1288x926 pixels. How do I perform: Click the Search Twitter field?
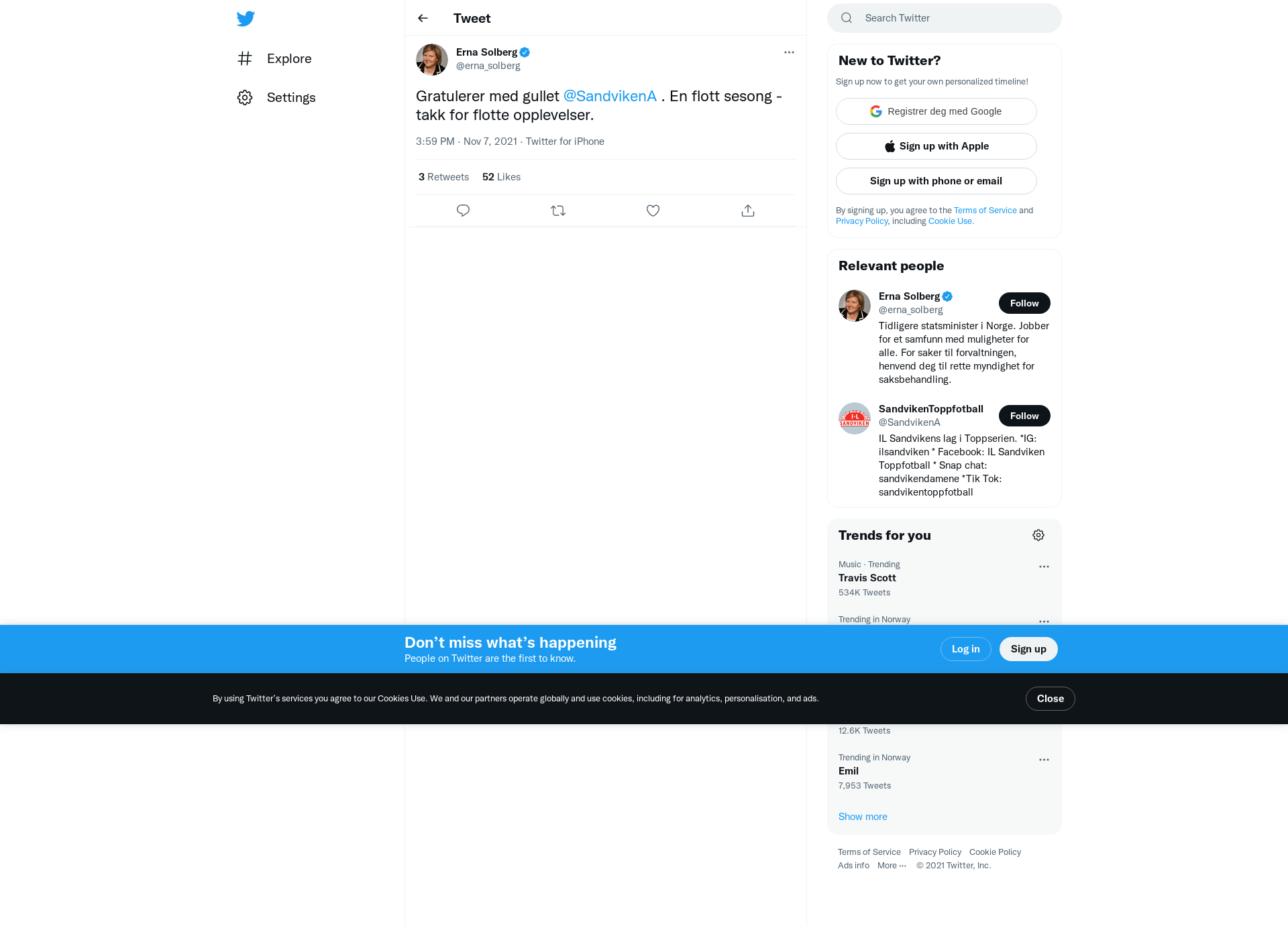945,18
